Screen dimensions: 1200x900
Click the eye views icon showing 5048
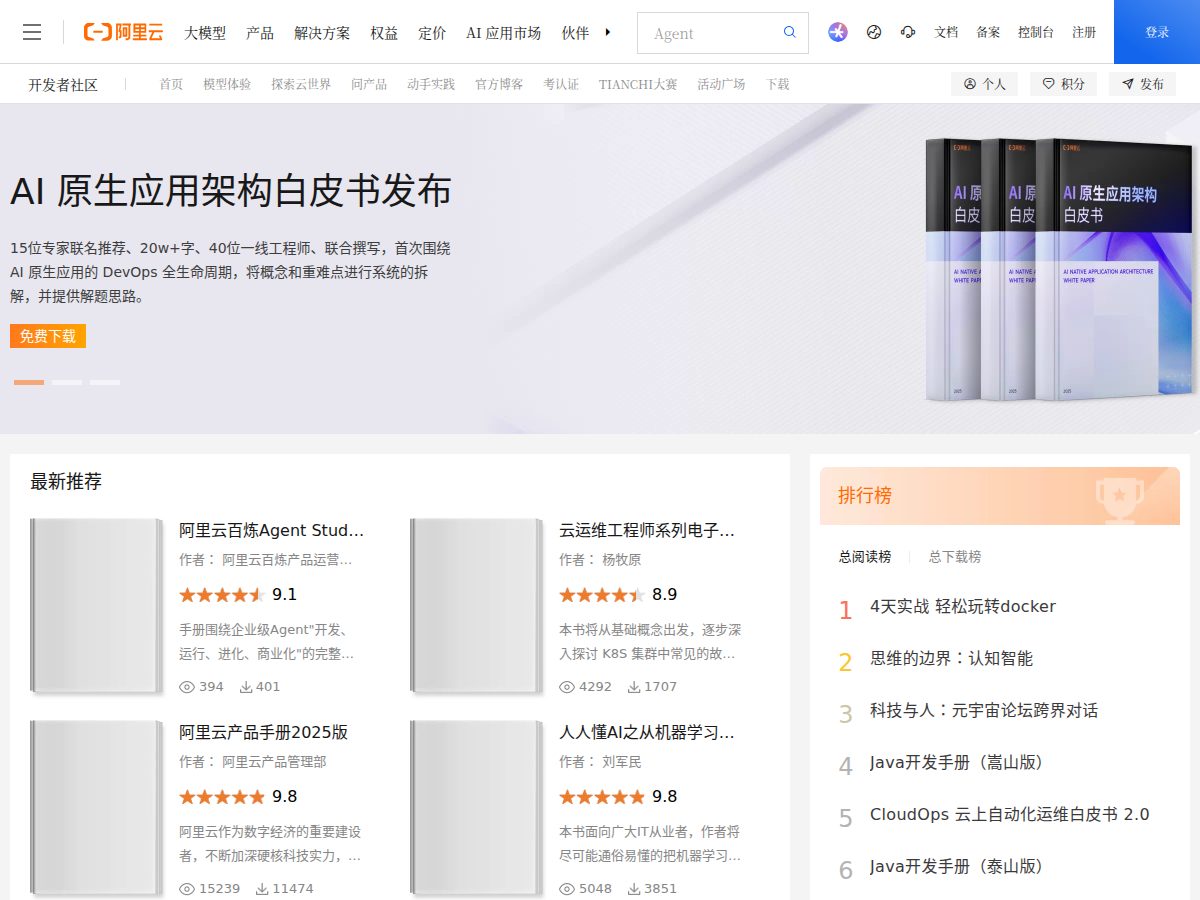pyautogui.click(x=567, y=888)
